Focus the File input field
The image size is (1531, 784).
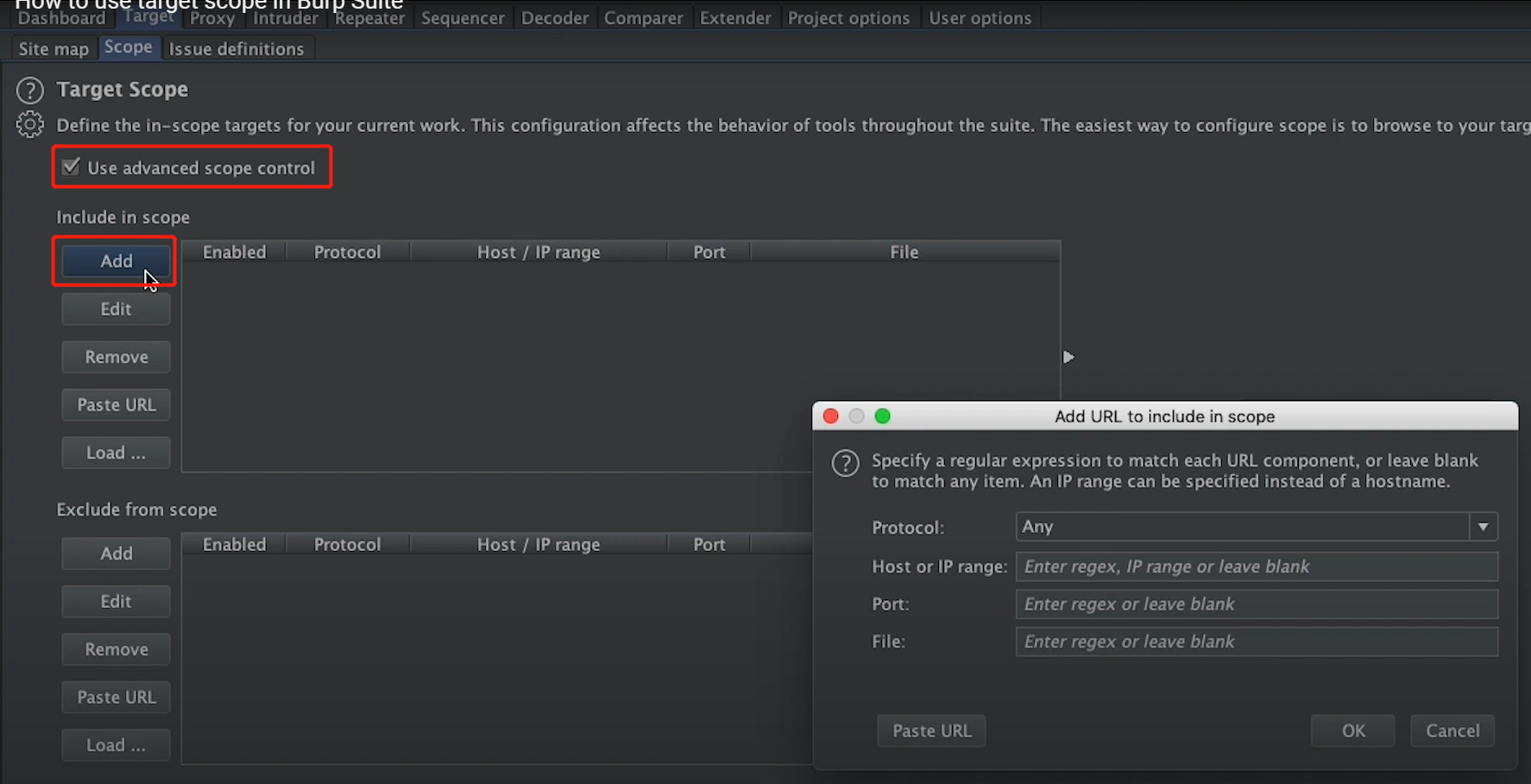coord(1257,642)
